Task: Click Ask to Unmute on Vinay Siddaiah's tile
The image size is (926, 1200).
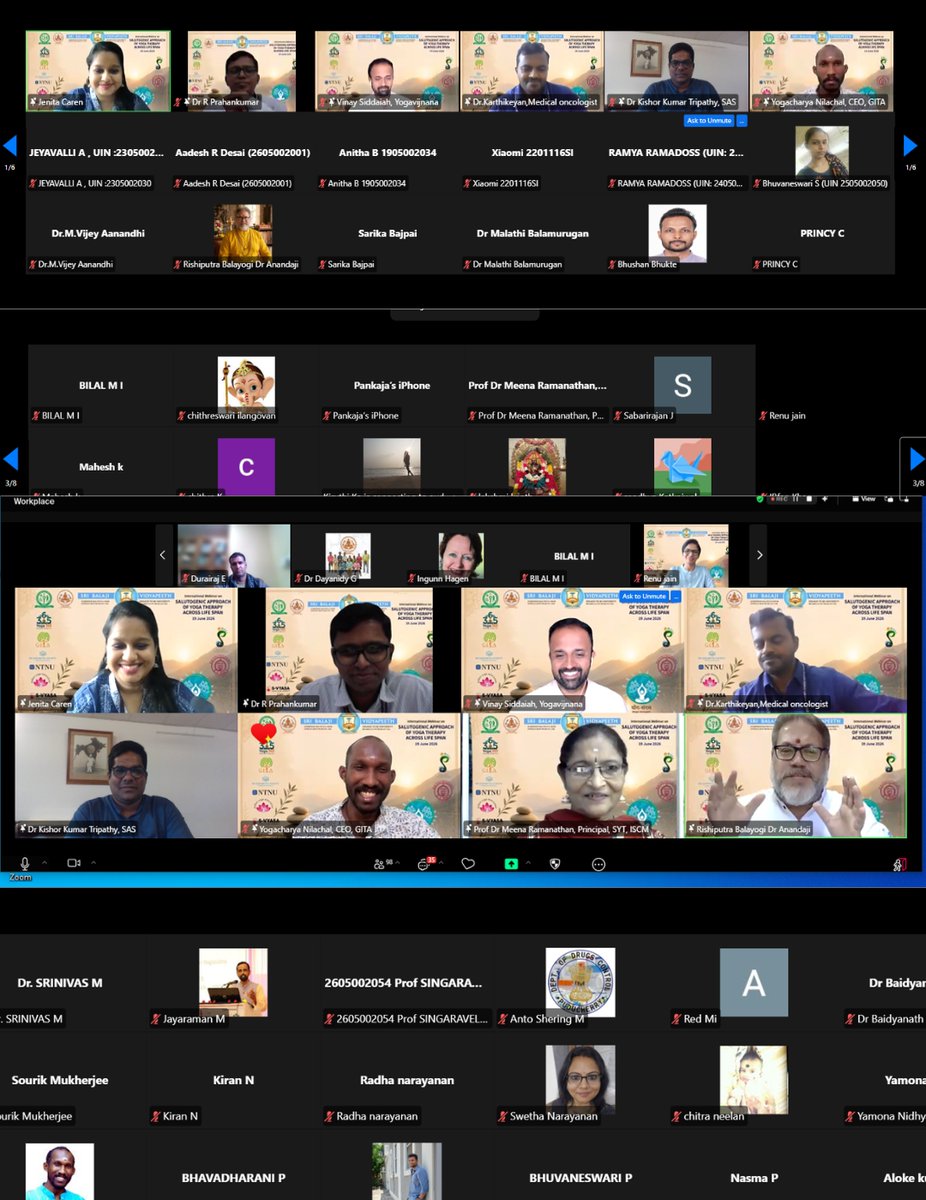Action: [x=644, y=596]
